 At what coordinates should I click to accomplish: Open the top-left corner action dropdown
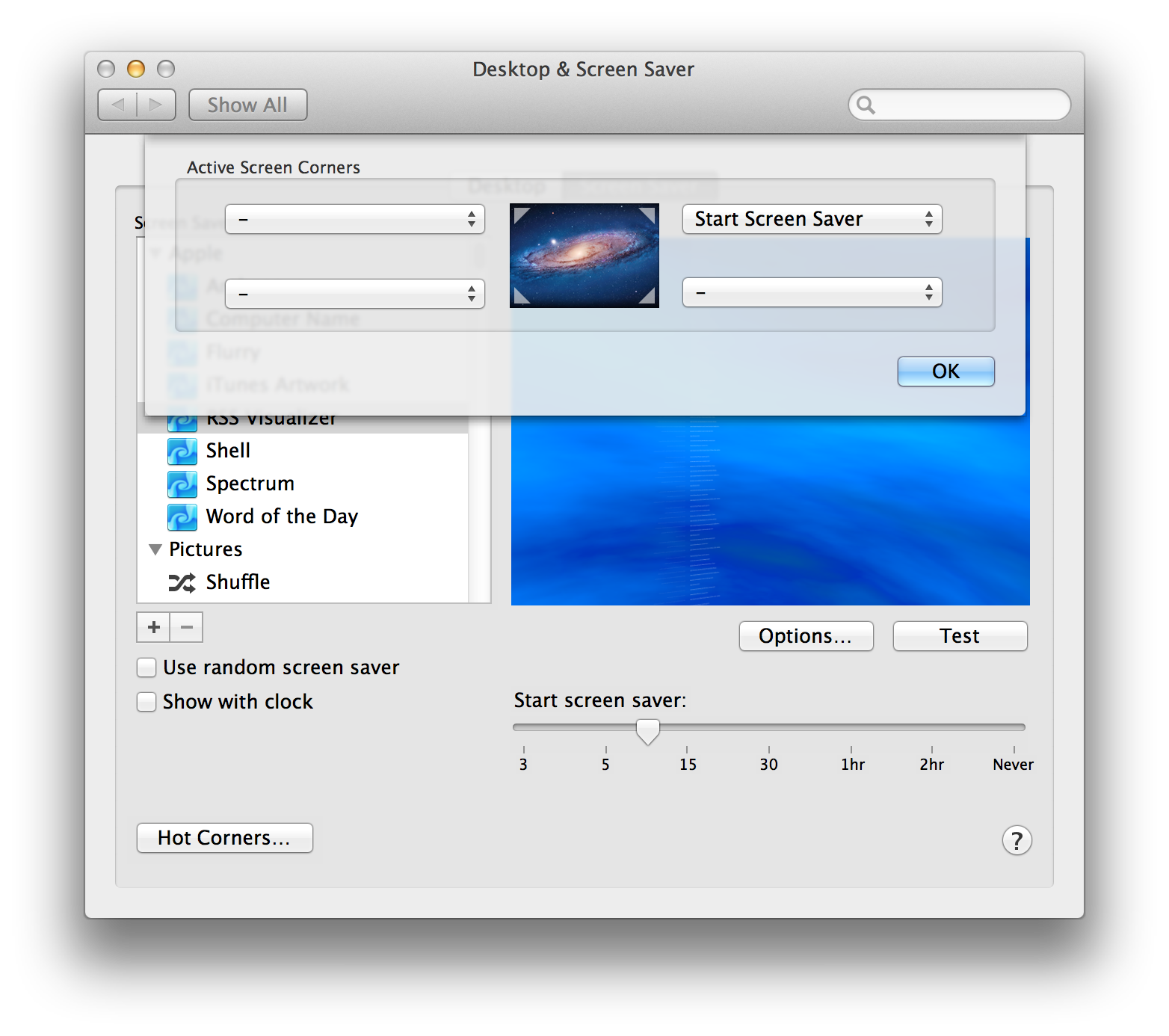pos(355,219)
